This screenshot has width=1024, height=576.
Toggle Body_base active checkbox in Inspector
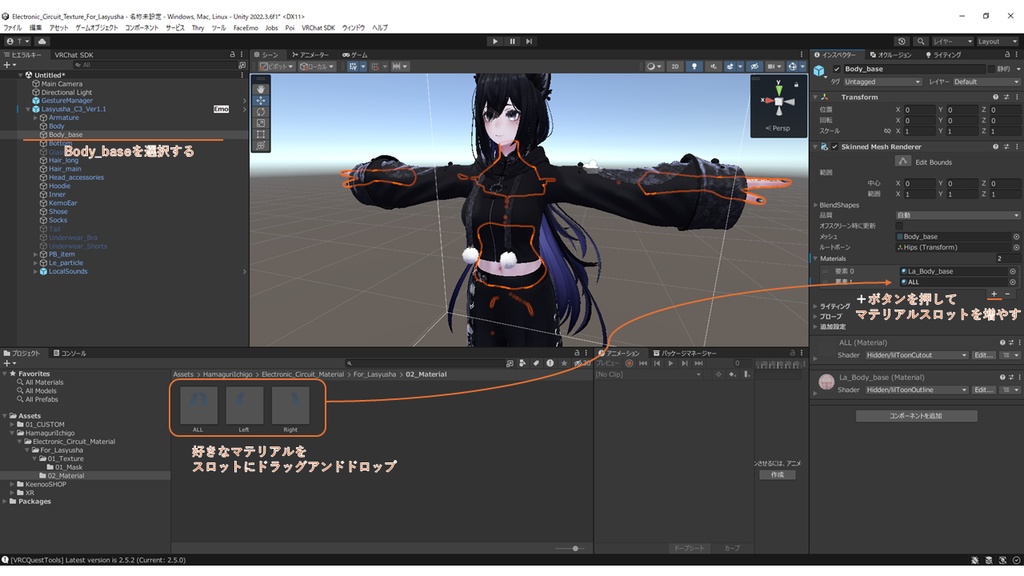[837, 69]
